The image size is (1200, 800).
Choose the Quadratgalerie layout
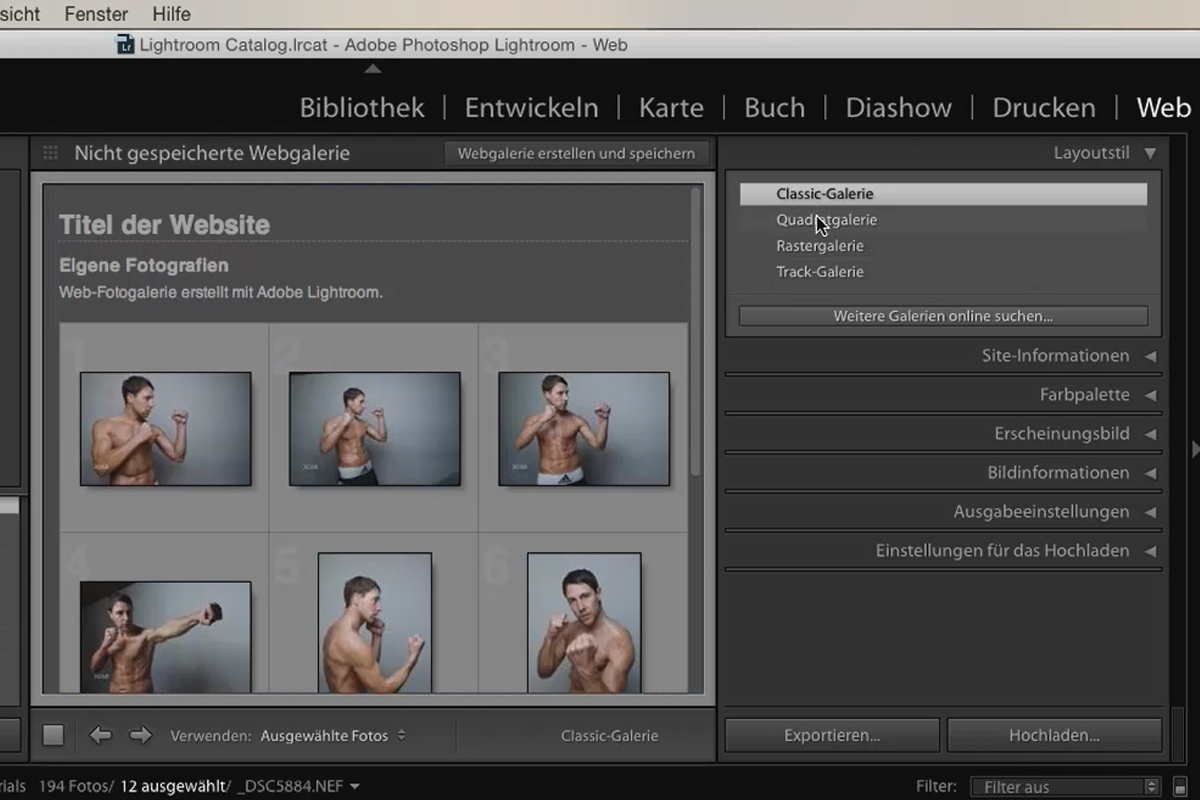943,220
